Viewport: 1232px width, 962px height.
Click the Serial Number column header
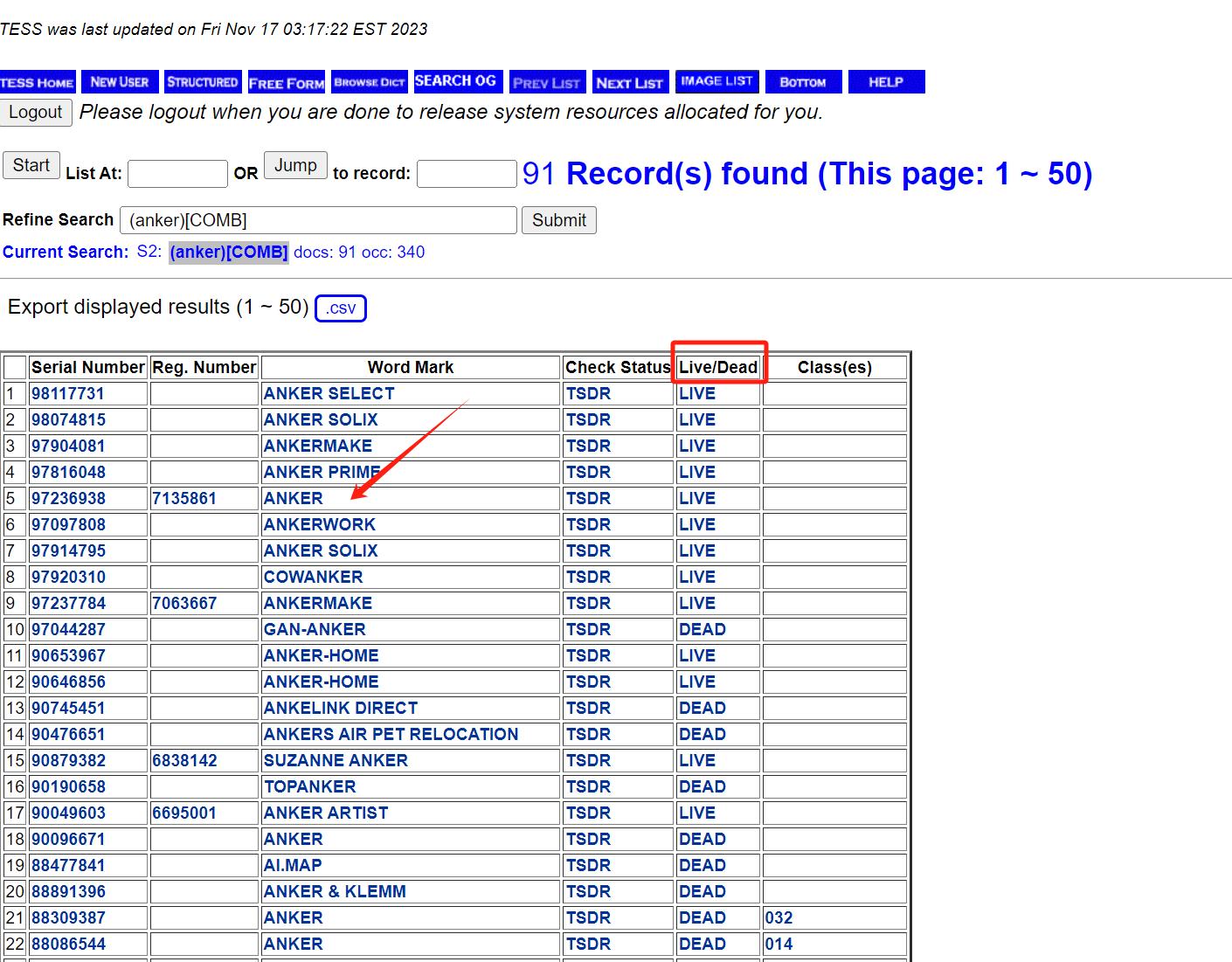pyautogui.click(x=88, y=368)
